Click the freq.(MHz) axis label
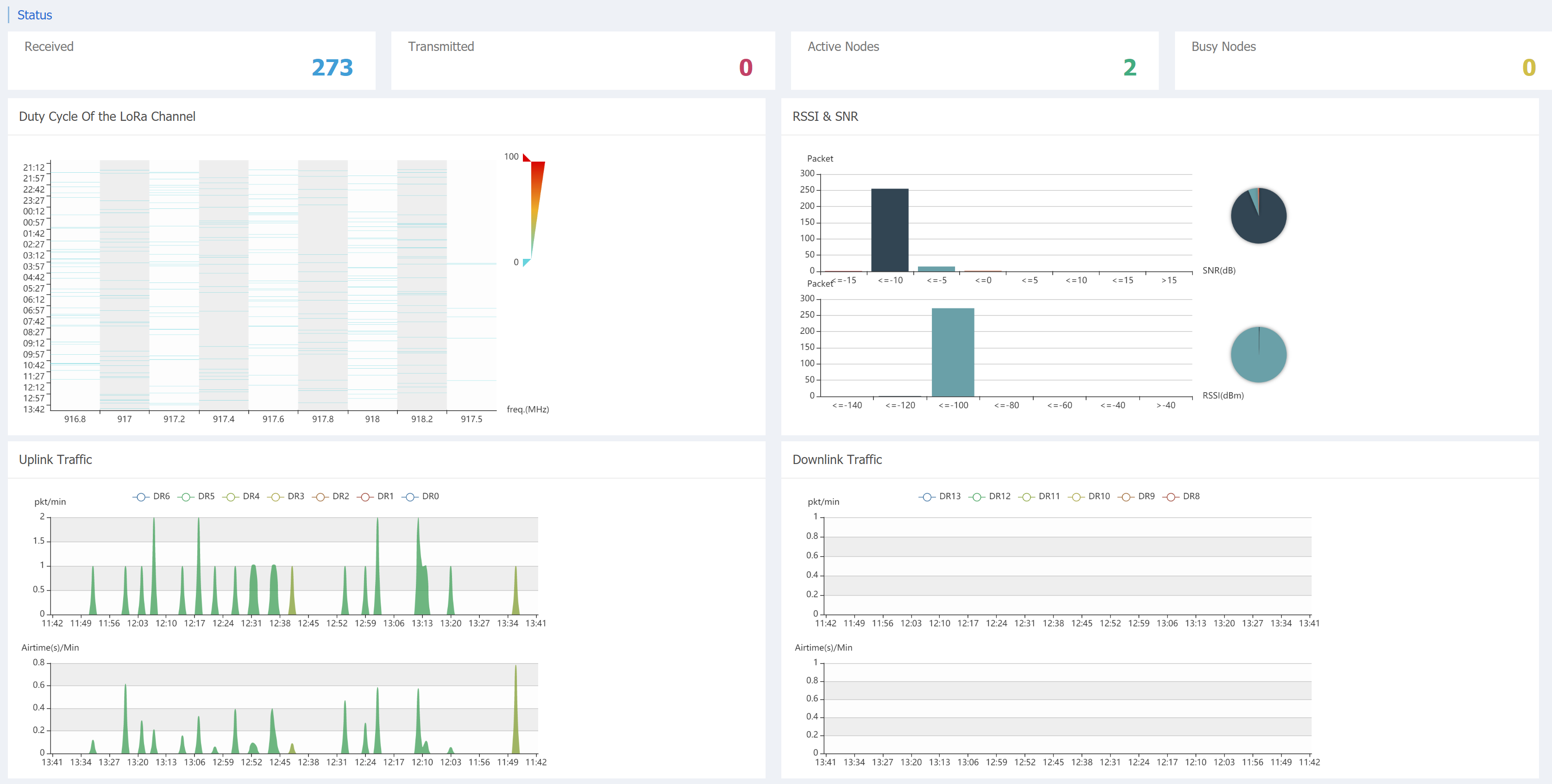The image size is (1552, 784). coord(528,409)
